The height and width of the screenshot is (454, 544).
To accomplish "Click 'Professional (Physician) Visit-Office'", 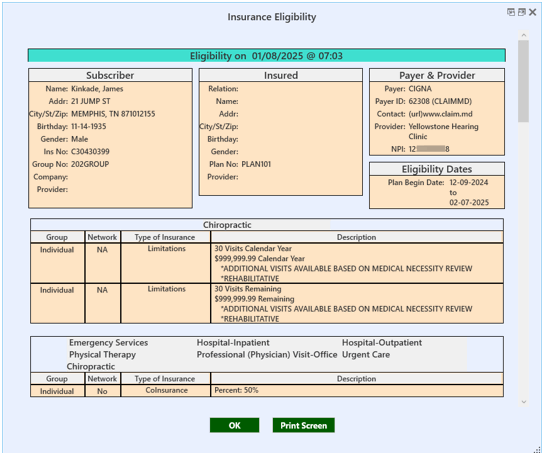I will tap(267, 355).
